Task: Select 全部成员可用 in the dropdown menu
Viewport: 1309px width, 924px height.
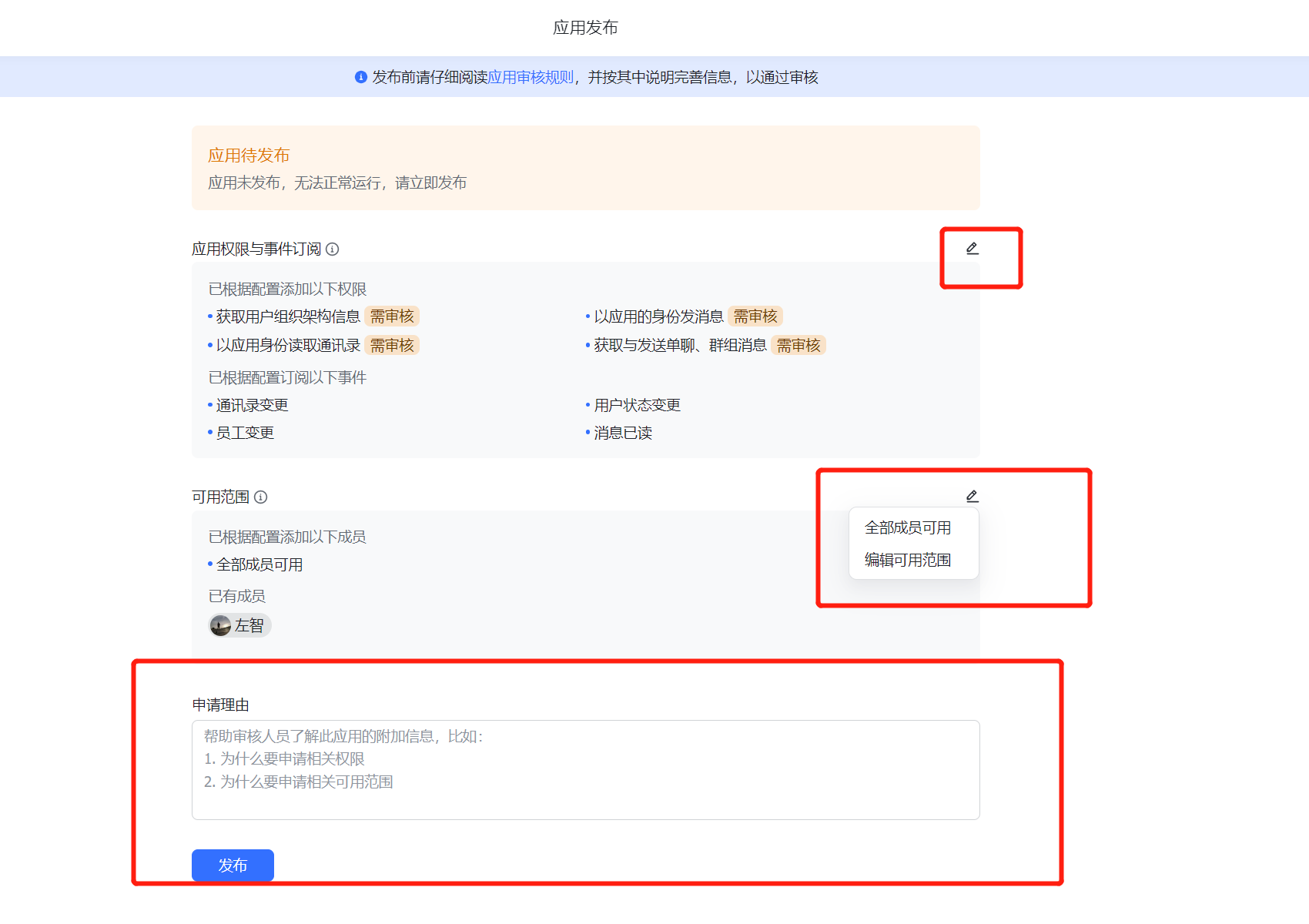Action: 908,528
